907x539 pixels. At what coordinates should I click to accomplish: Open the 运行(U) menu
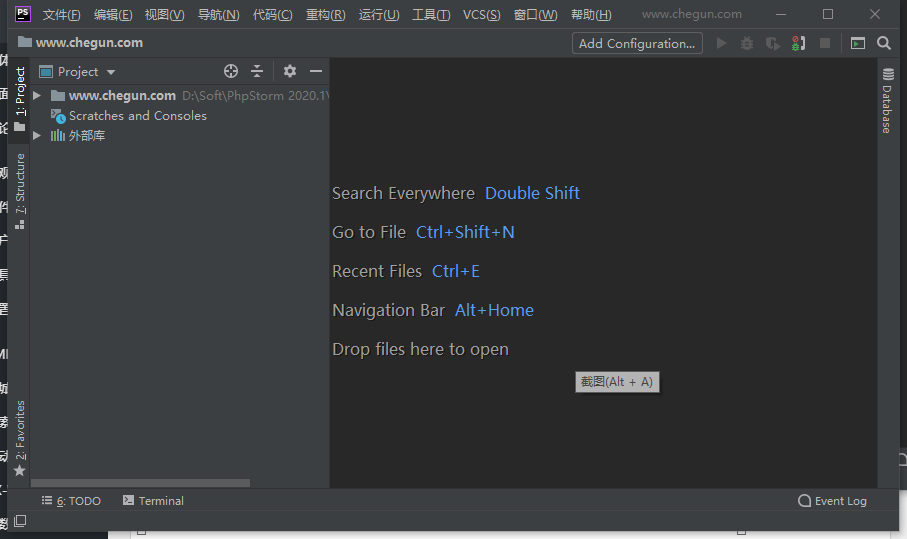(x=378, y=14)
